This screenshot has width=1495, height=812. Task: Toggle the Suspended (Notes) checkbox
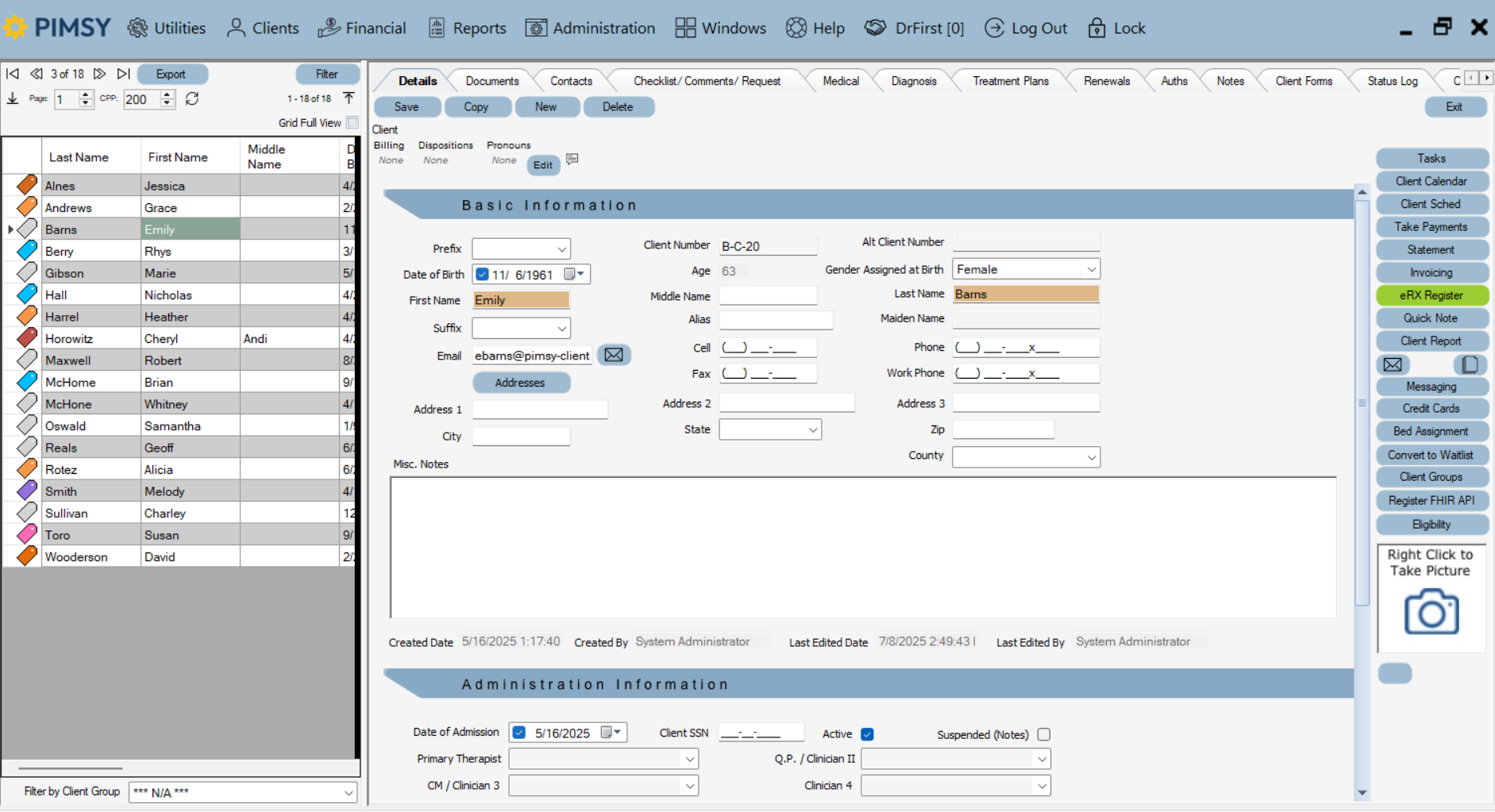1044,734
